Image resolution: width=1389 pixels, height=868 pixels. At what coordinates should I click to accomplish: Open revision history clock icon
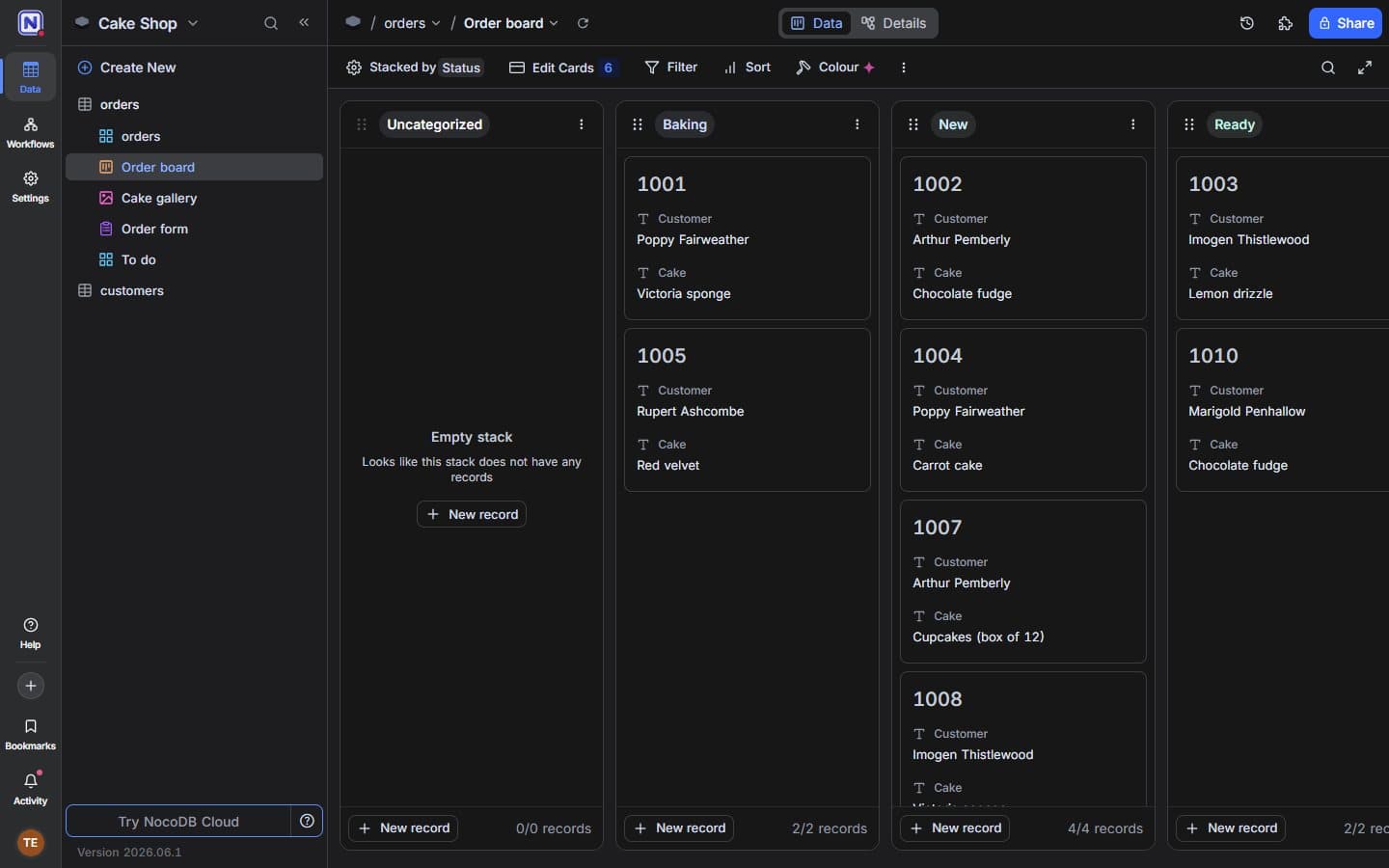click(x=1246, y=23)
